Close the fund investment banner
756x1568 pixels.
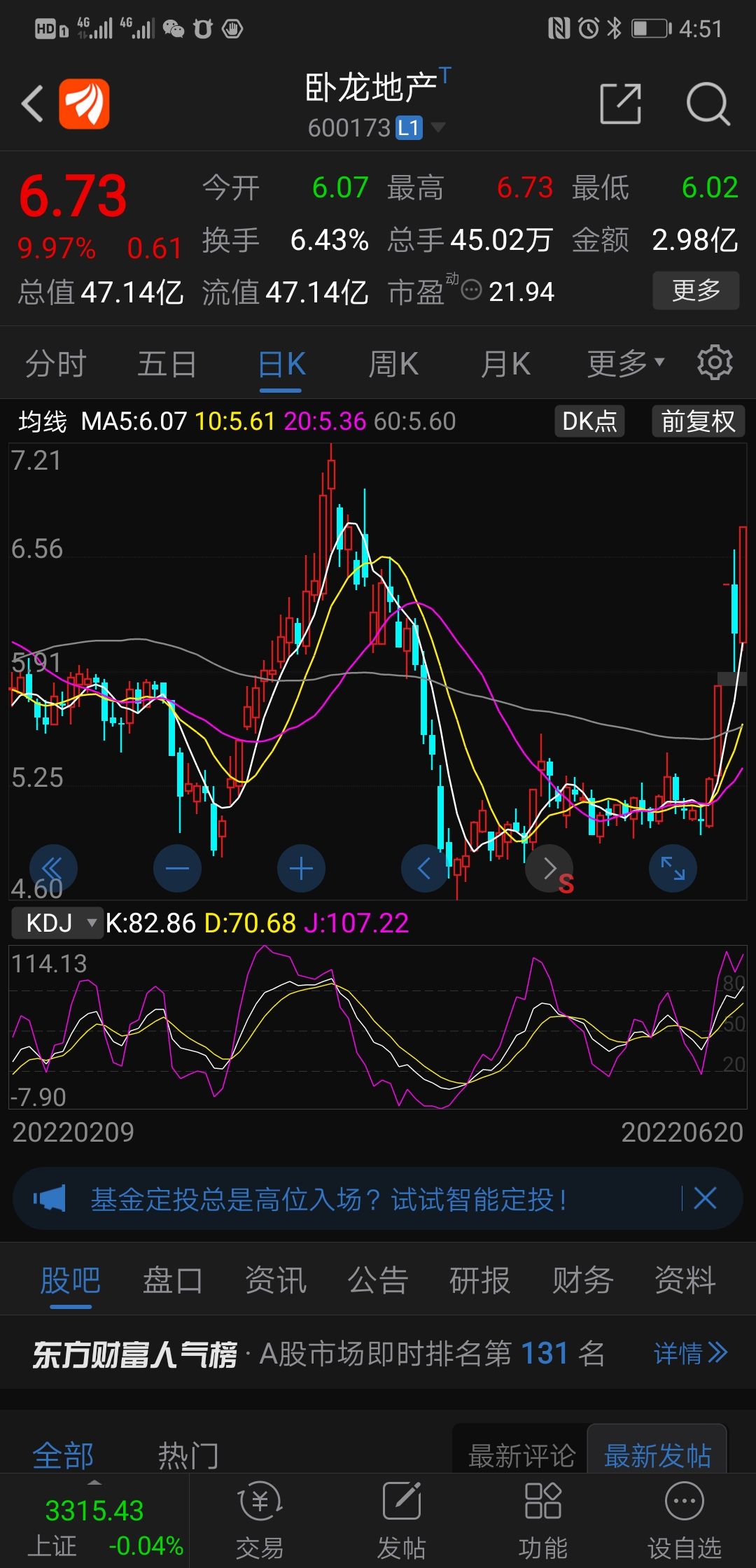pos(705,1198)
